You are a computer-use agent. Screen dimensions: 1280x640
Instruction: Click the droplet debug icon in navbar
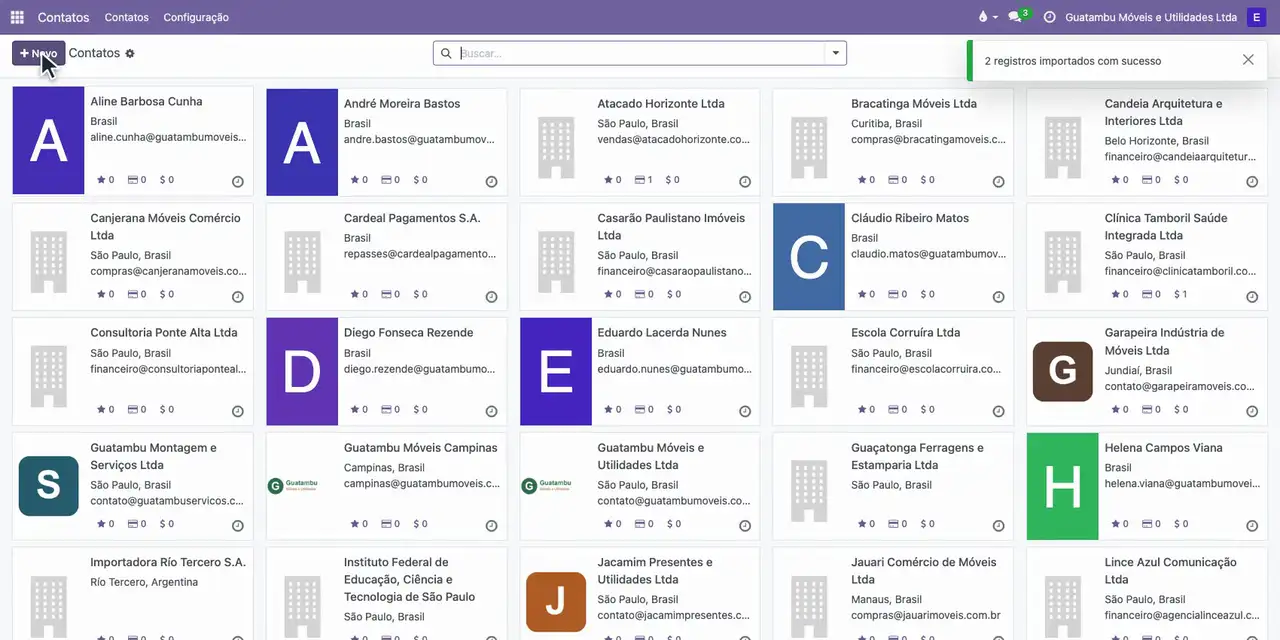(x=984, y=17)
